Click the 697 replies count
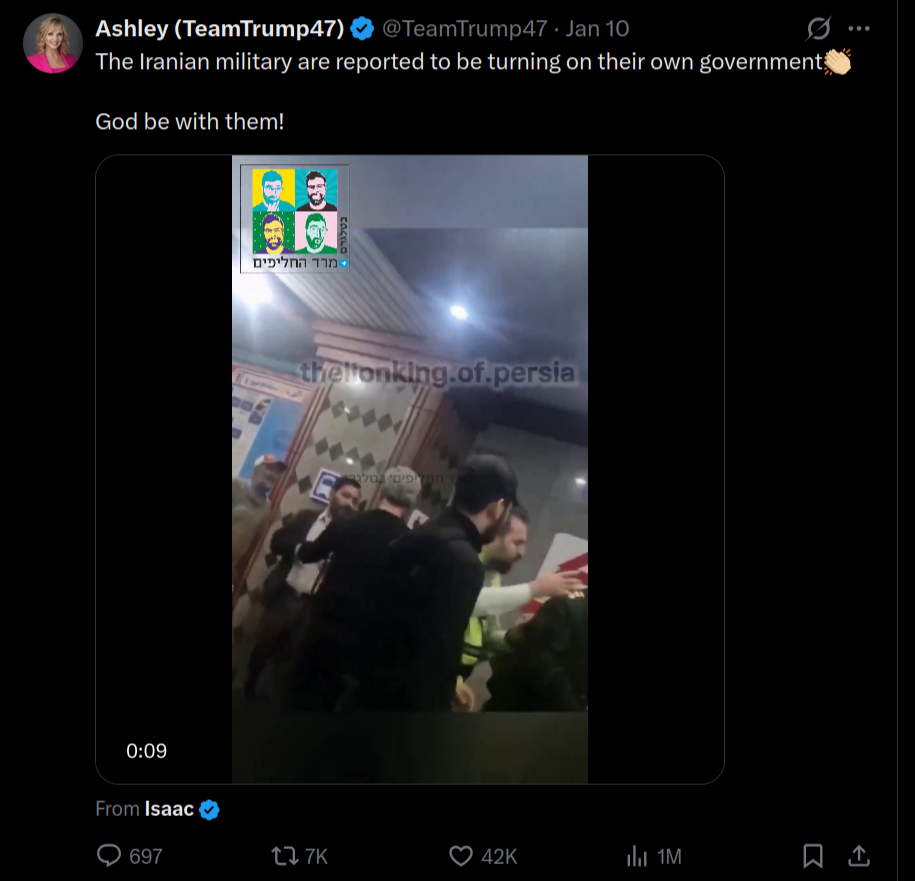This screenshot has height=881, width=915. 145,856
